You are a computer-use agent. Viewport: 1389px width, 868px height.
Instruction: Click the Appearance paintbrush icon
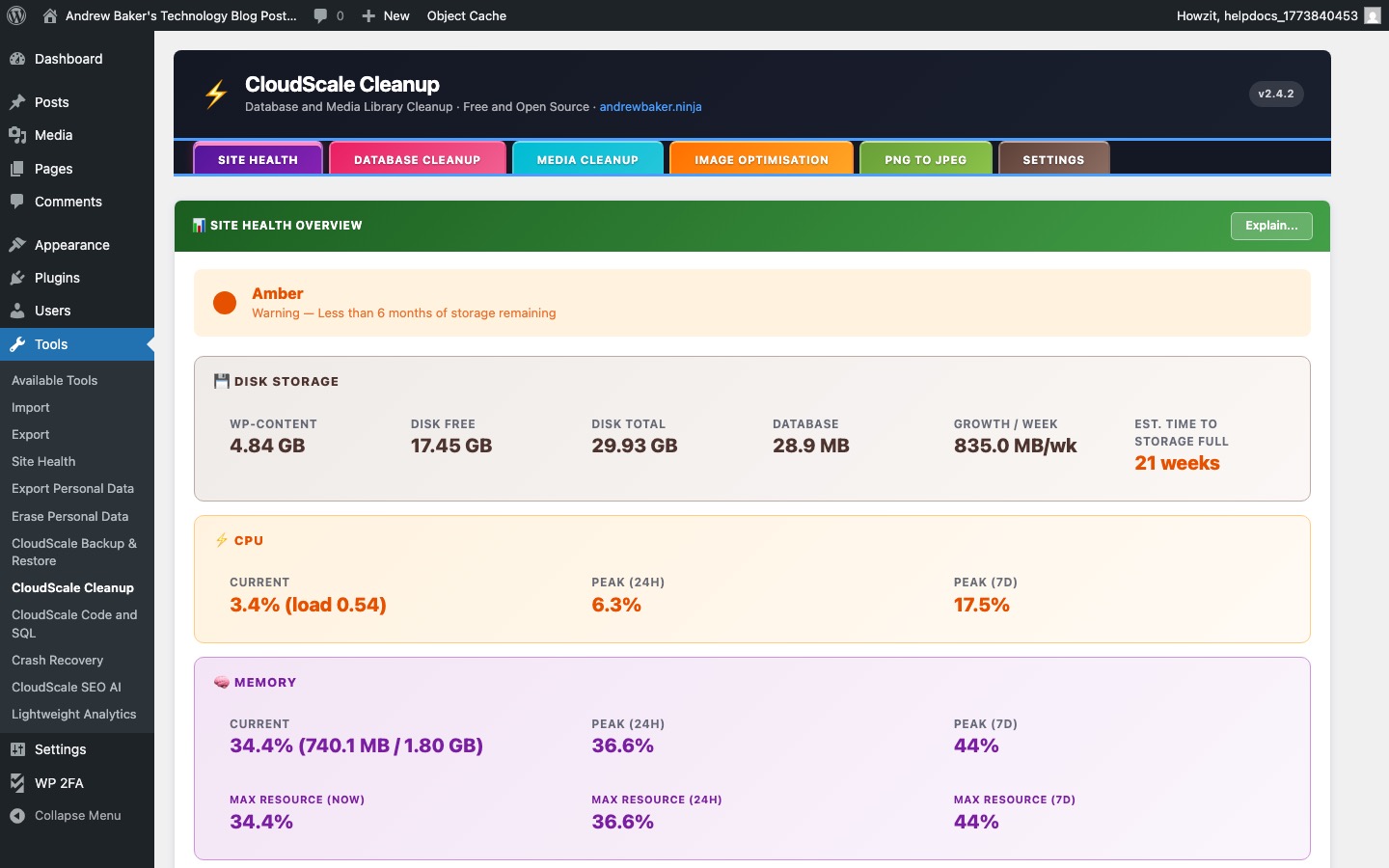point(17,245)
